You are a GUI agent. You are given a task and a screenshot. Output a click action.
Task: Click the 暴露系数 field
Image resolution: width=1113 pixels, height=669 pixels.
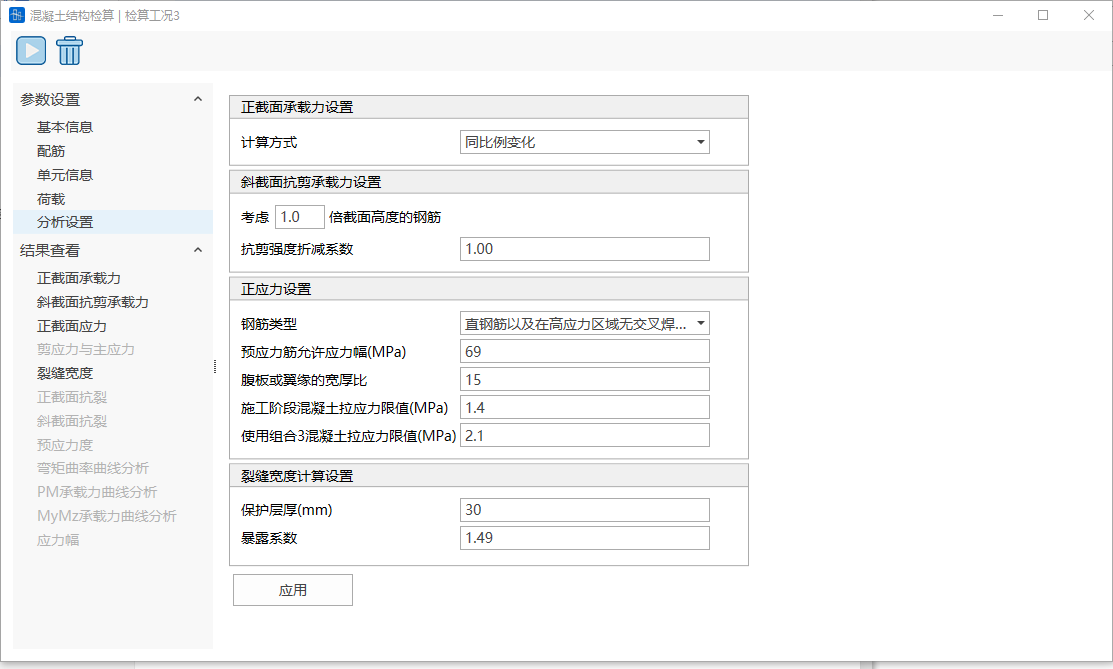pyautogui.click(x=584, y=538)
